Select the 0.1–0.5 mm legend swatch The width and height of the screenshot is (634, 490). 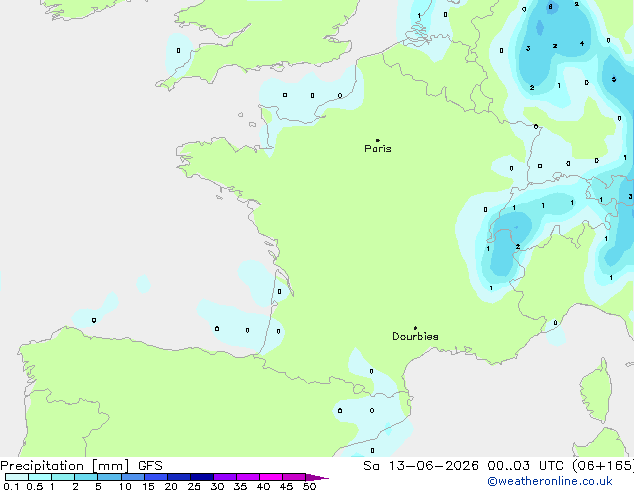pyautogui.click(x=17, y=477)
